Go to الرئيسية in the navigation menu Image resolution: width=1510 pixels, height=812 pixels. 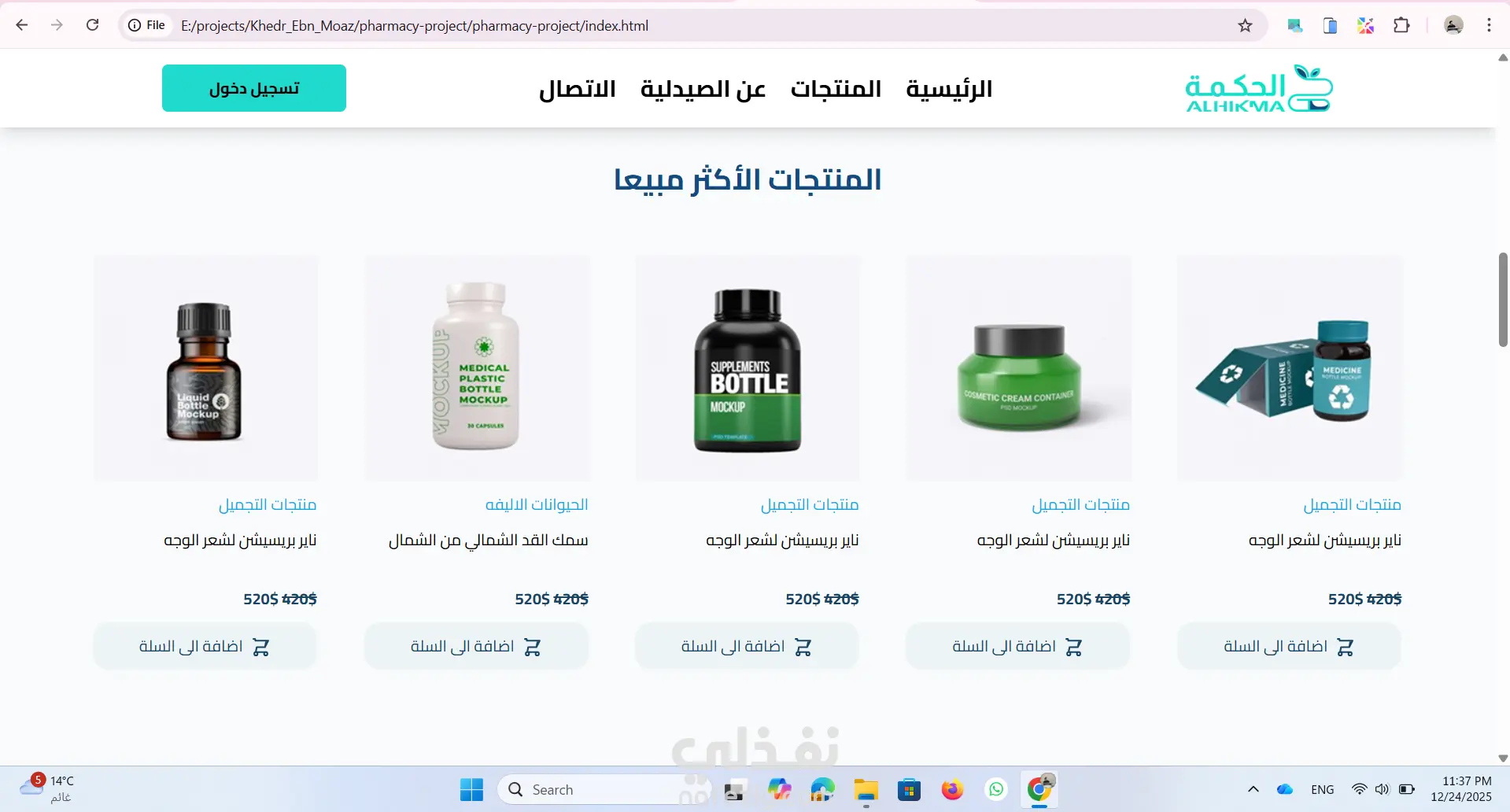[949, 89]
